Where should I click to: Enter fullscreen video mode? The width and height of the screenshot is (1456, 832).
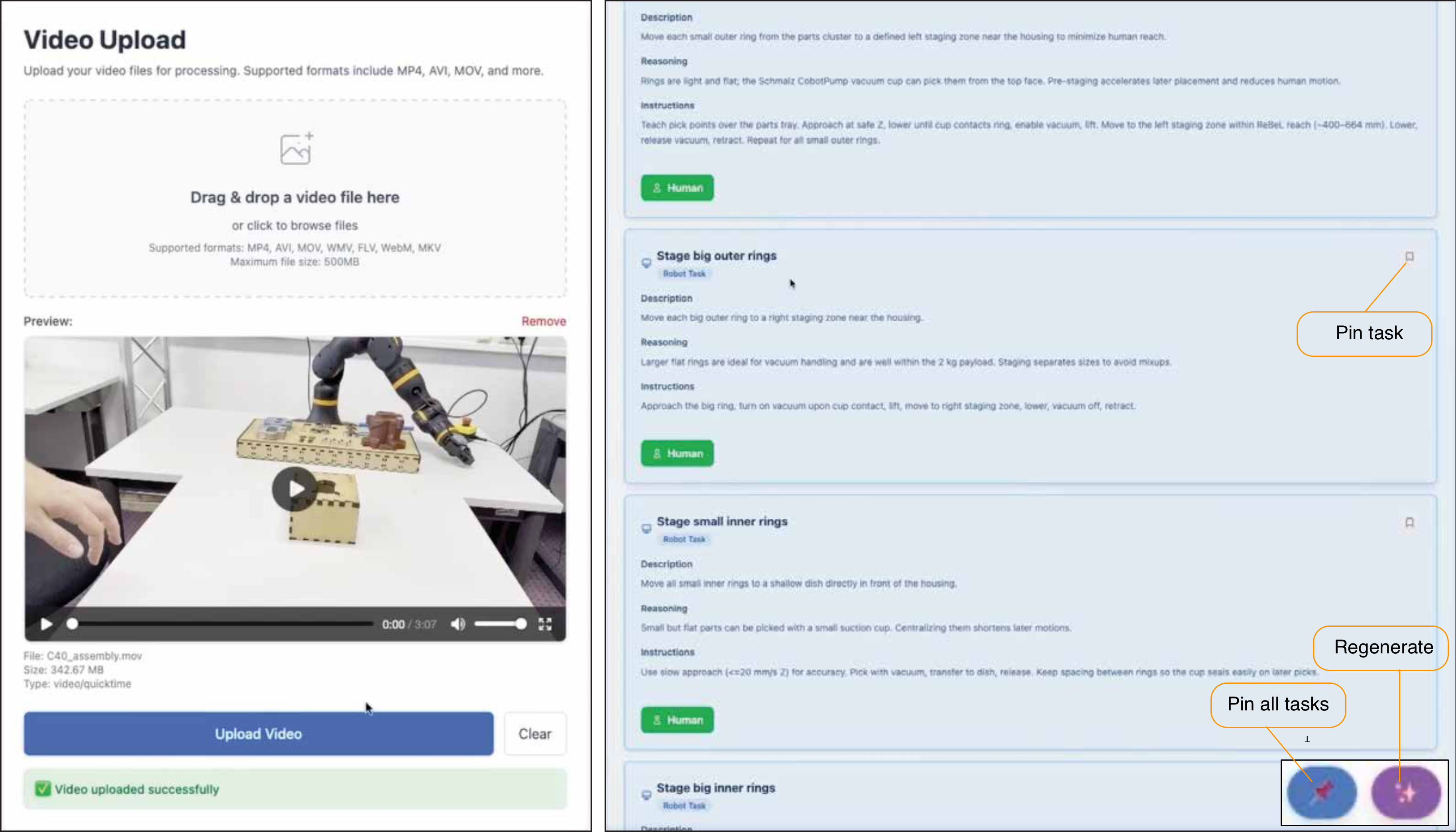click(545, 624)
